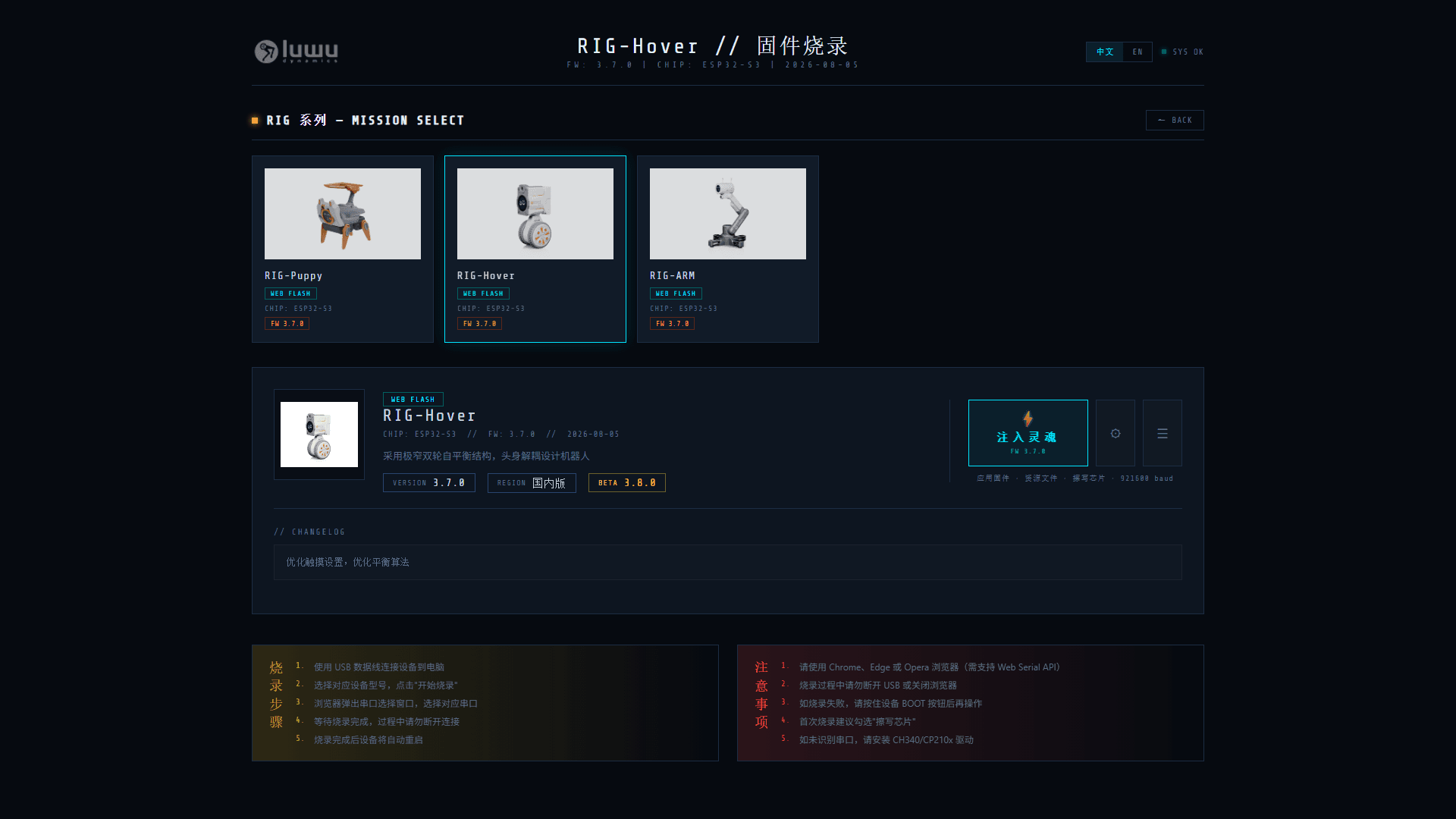Click the luwu dynamics logo
1456x819 pixels.
(x=297, y=51)
